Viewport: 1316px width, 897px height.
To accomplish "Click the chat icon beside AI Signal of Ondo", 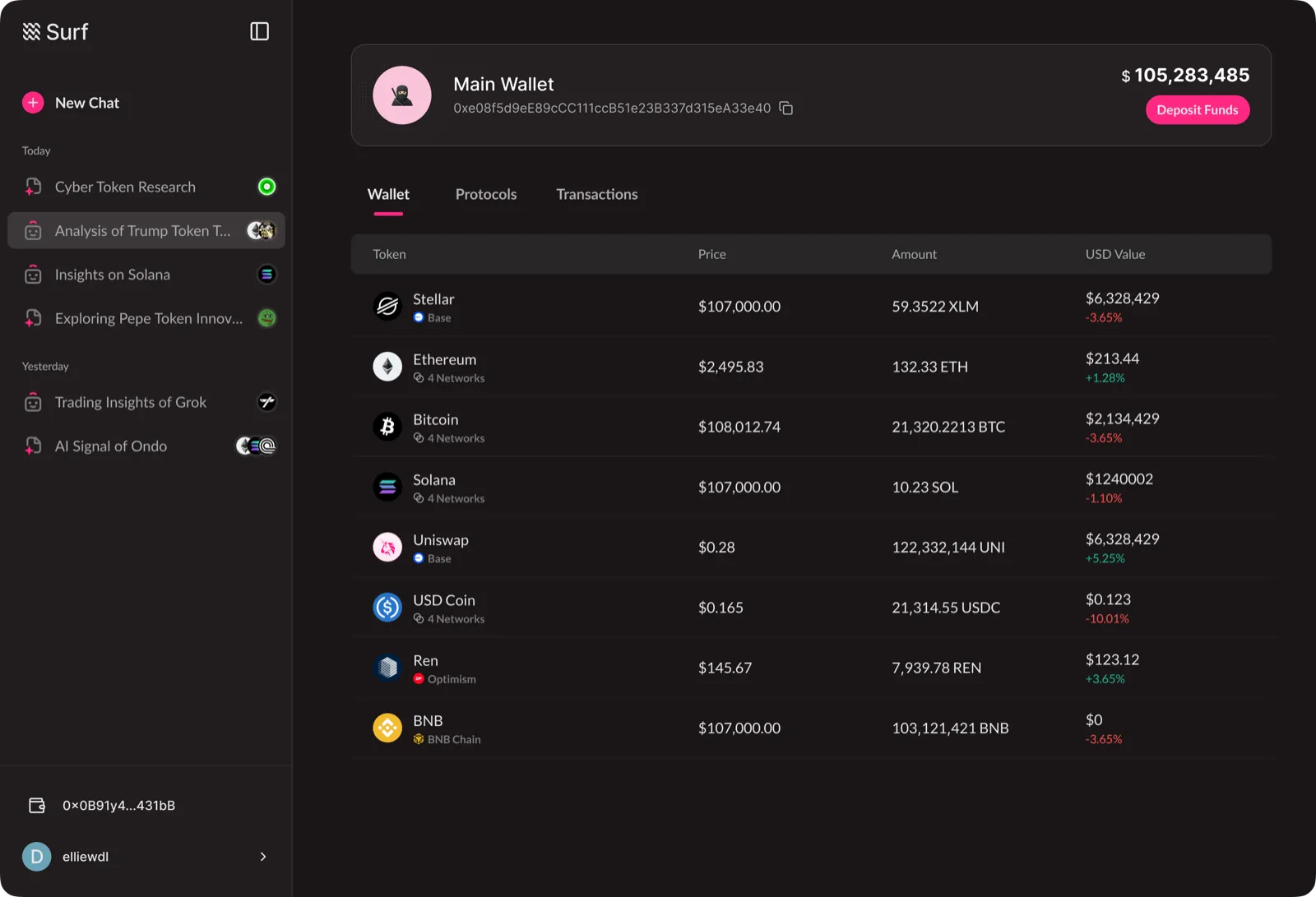I will point(33,446).
